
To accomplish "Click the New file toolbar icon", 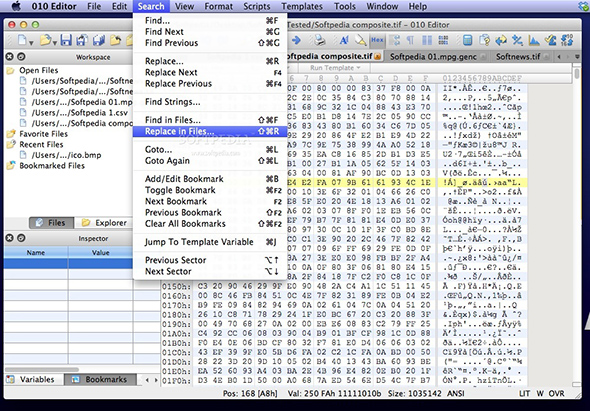I will coord(22,40).
